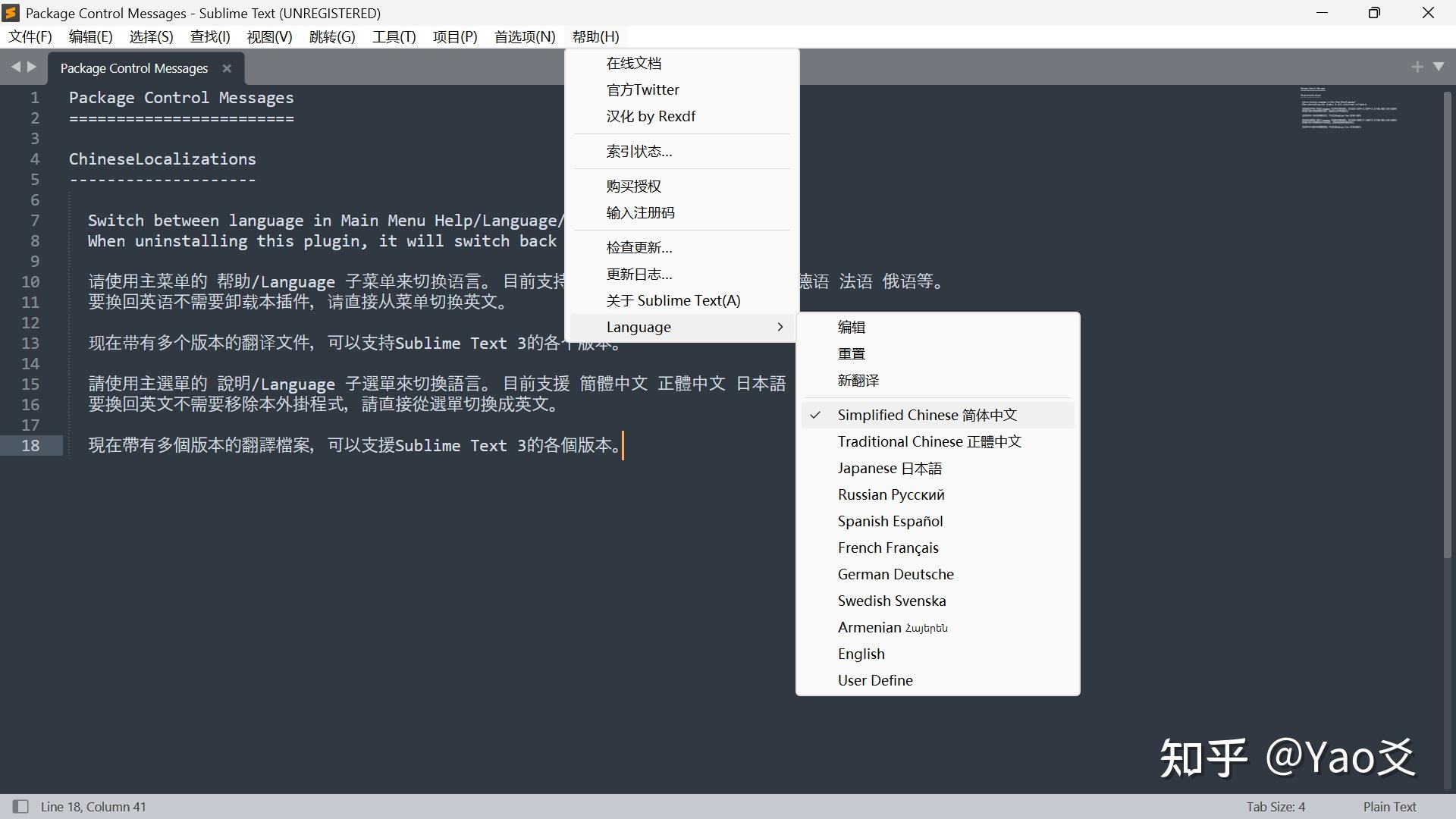Click 购买授权 to purchase a license

click(634, 186)
